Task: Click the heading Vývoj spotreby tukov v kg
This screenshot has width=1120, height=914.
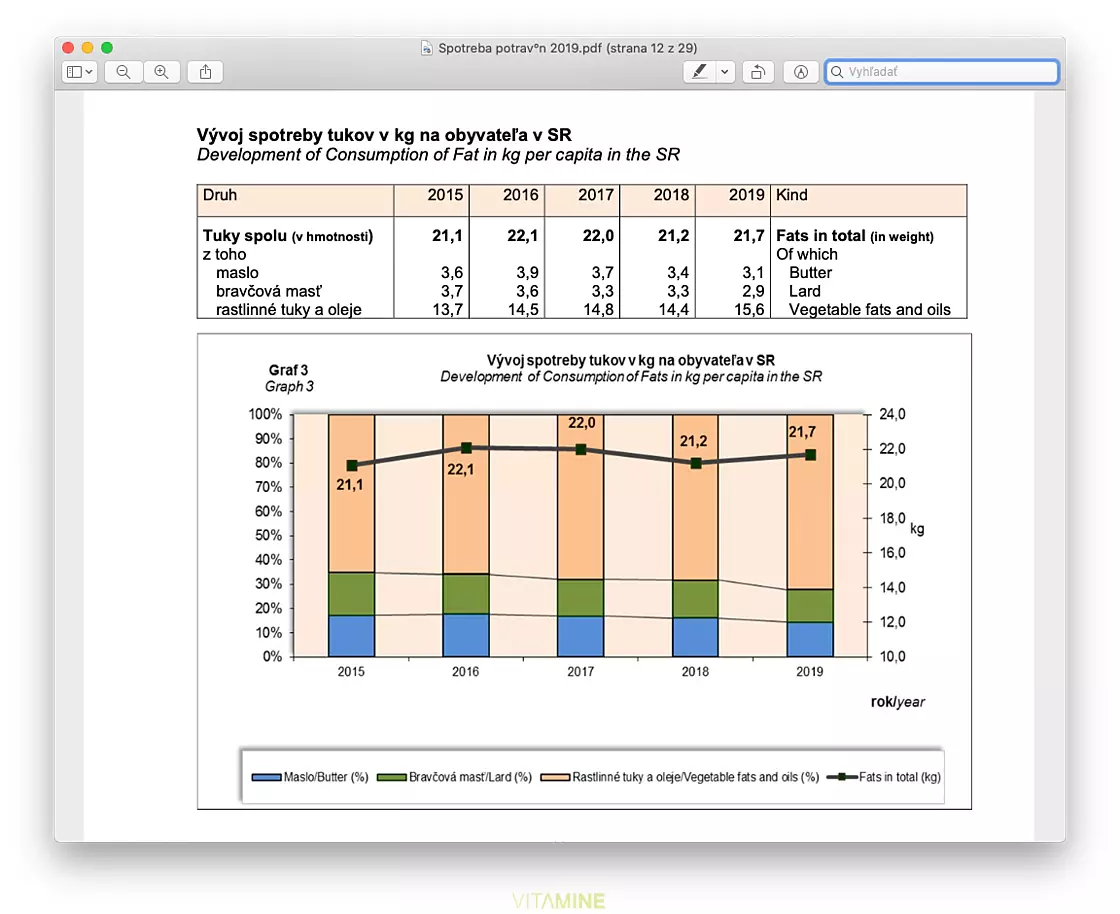Action: coord(384,135)
